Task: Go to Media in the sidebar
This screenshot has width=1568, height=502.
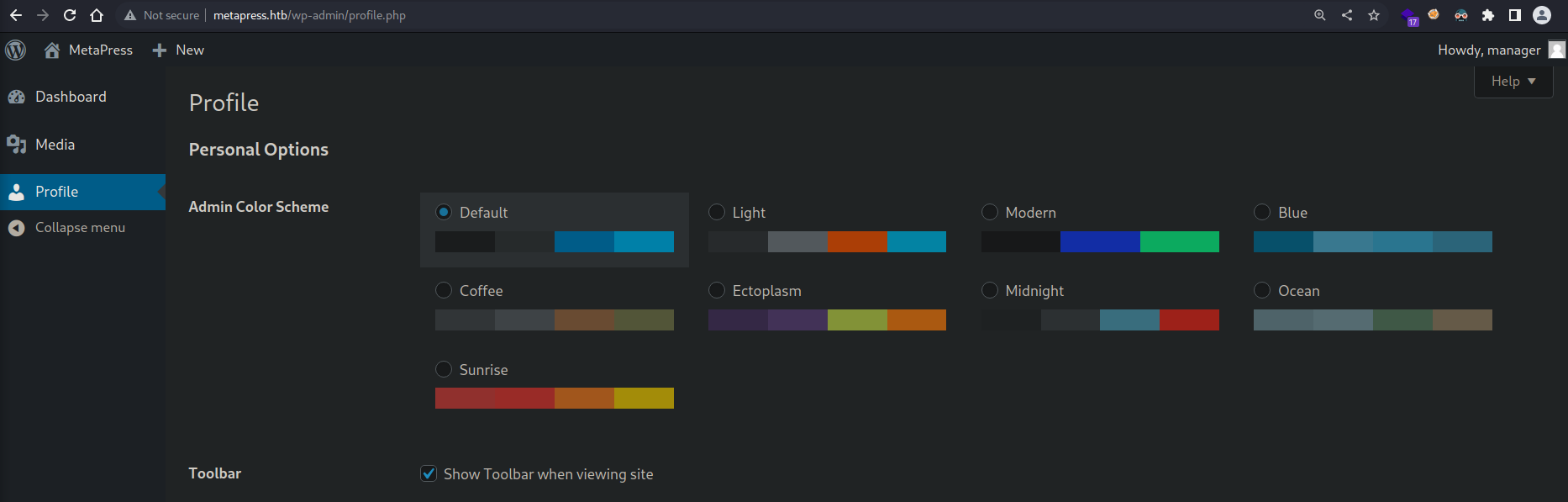Action: coord(55,145)
